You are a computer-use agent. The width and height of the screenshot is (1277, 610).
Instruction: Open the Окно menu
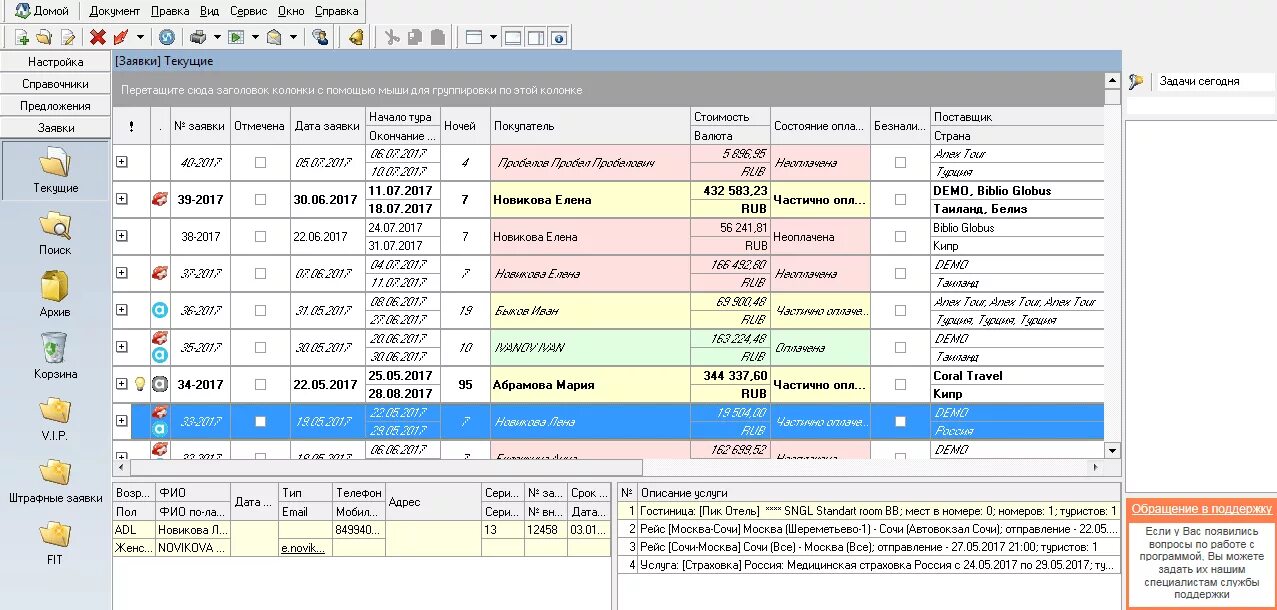click(292, 11)
